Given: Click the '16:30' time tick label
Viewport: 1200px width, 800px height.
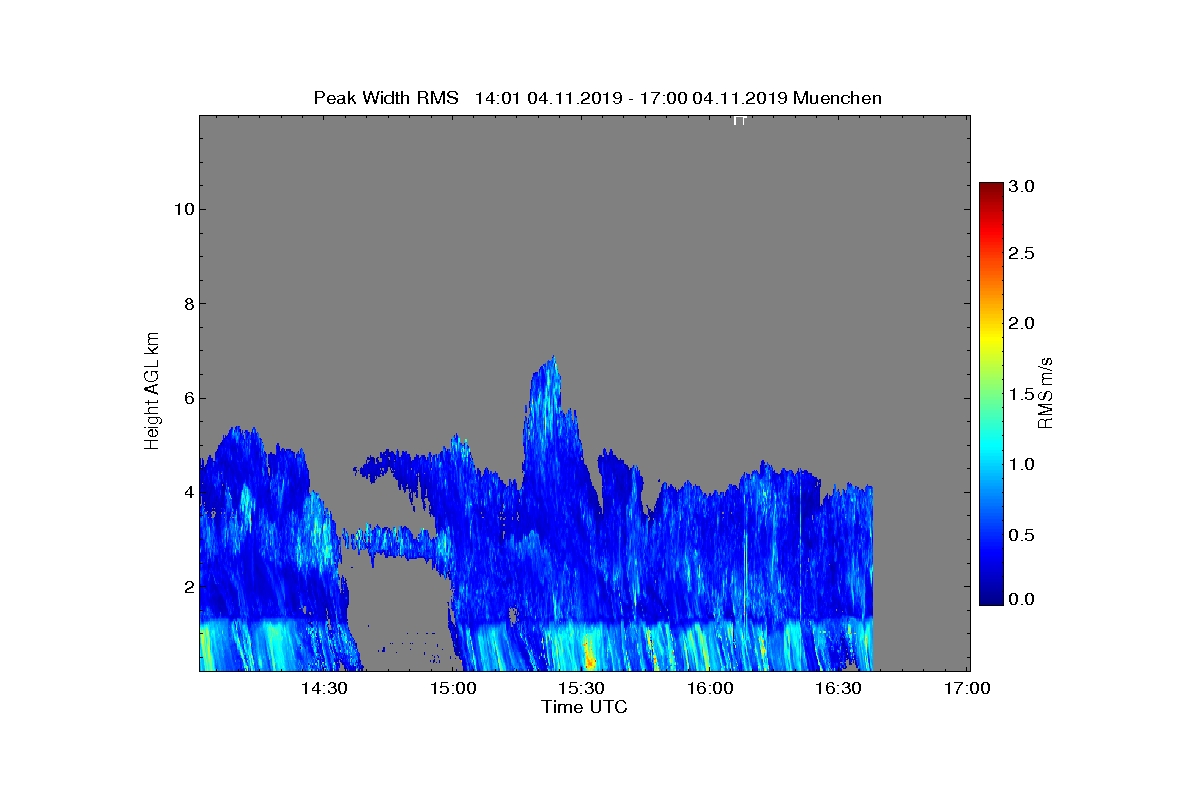Looking at the screenshot, I should point(840,689).
